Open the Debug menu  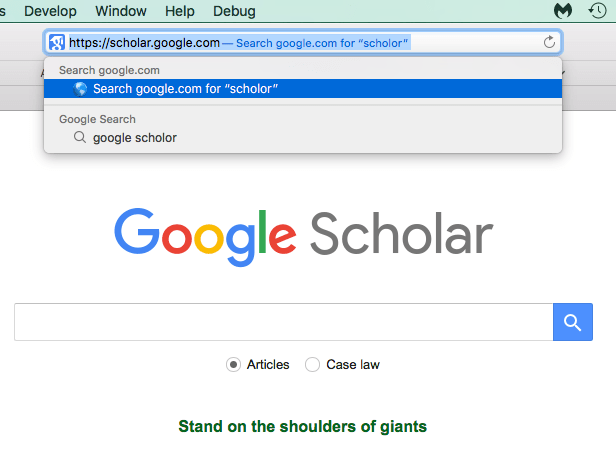tap(234, 11)
